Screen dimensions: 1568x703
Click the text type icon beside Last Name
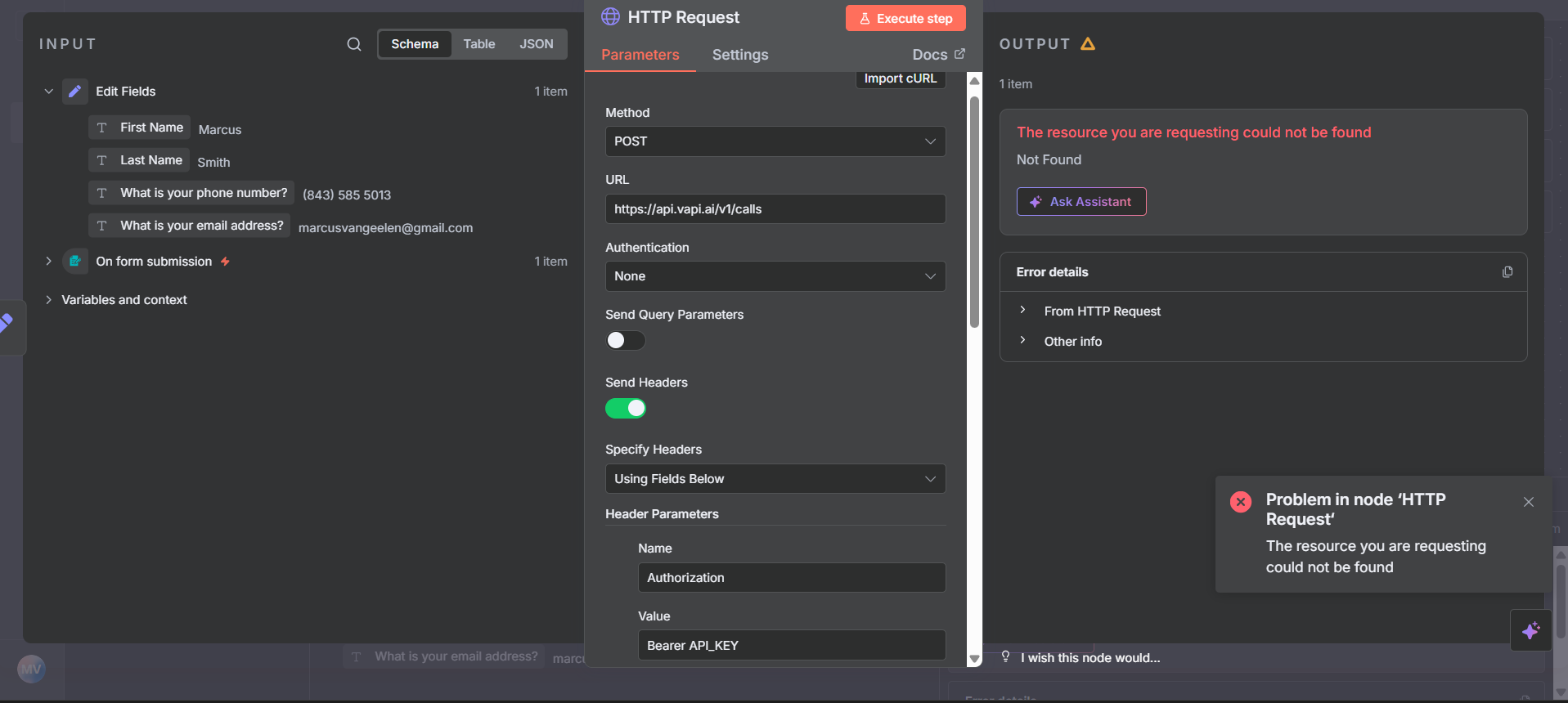102,160
